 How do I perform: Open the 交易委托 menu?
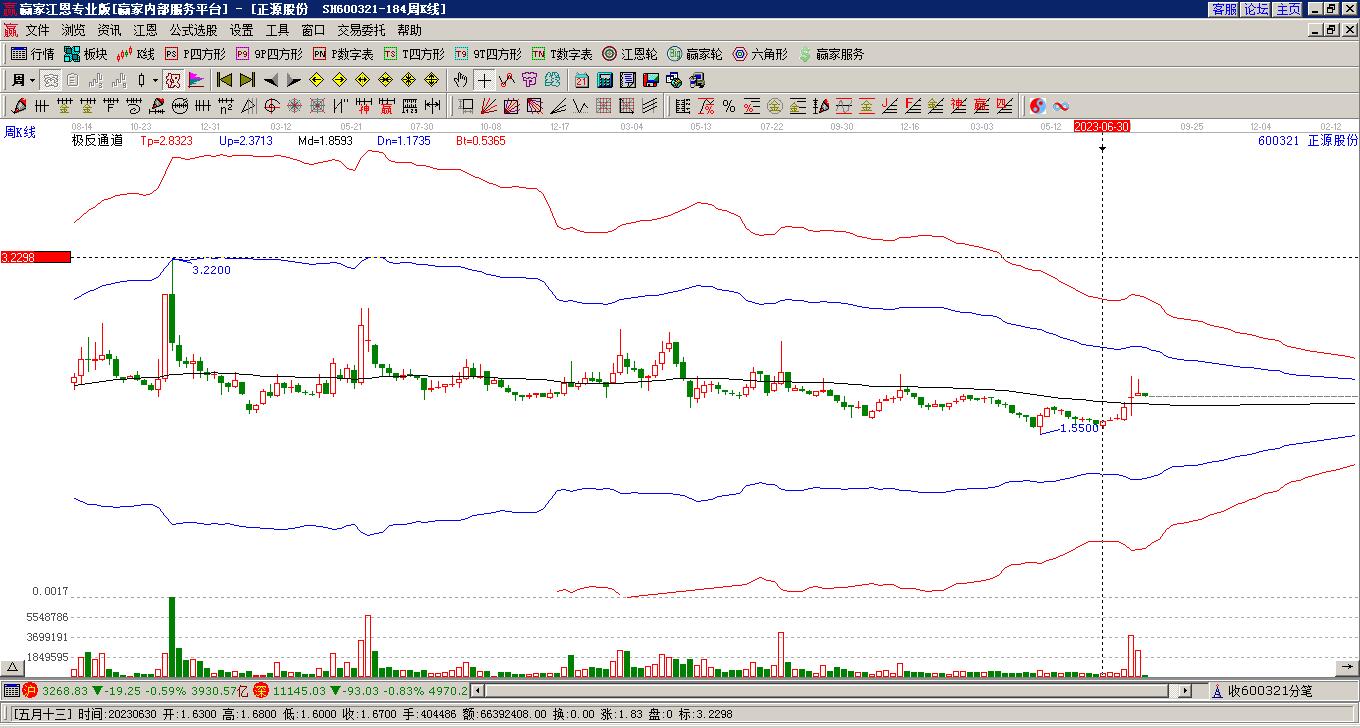pos(361,31)
